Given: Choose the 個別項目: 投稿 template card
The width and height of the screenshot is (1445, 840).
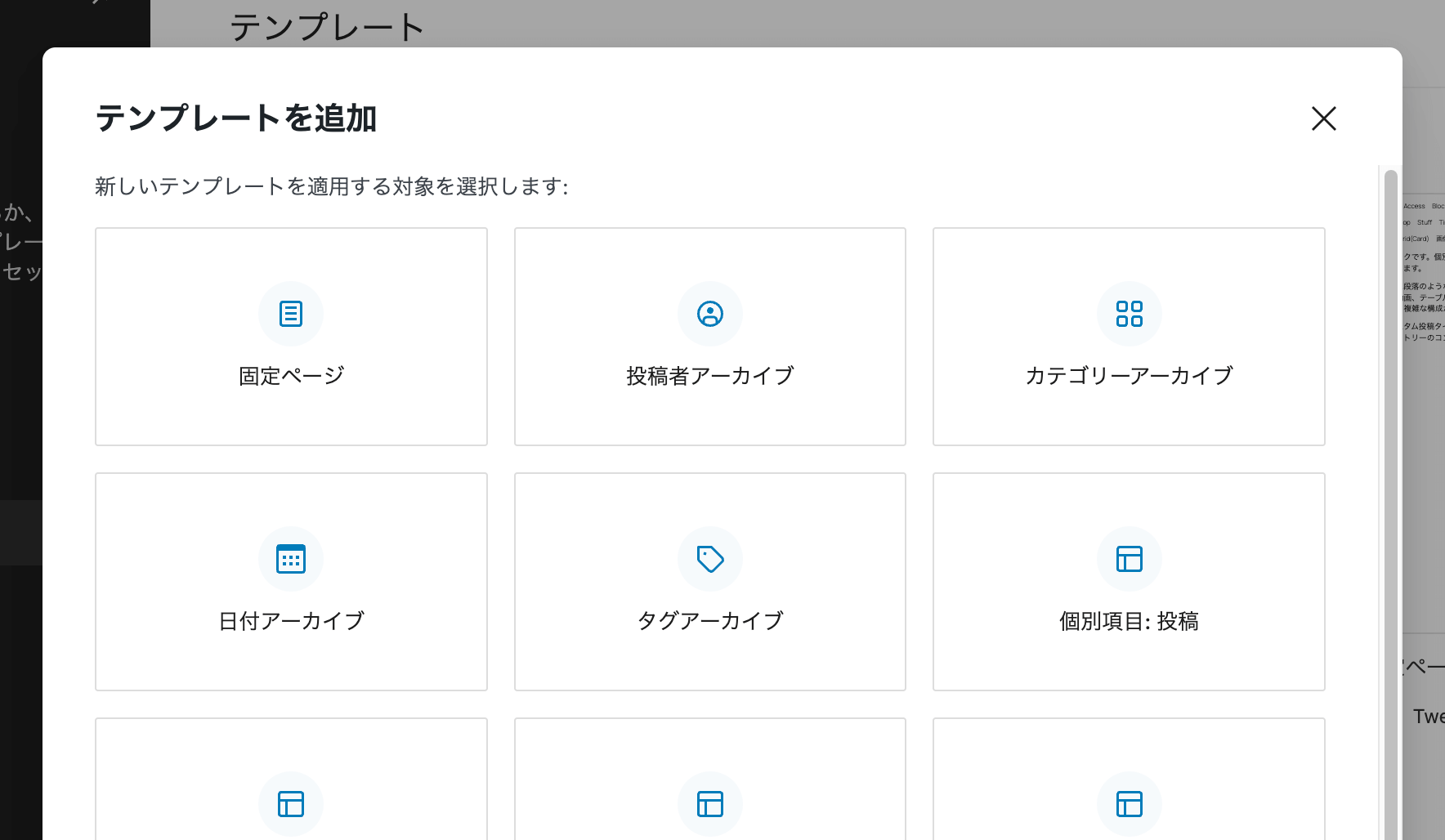Looking at the screenshot, I should tap(1129, 582).
